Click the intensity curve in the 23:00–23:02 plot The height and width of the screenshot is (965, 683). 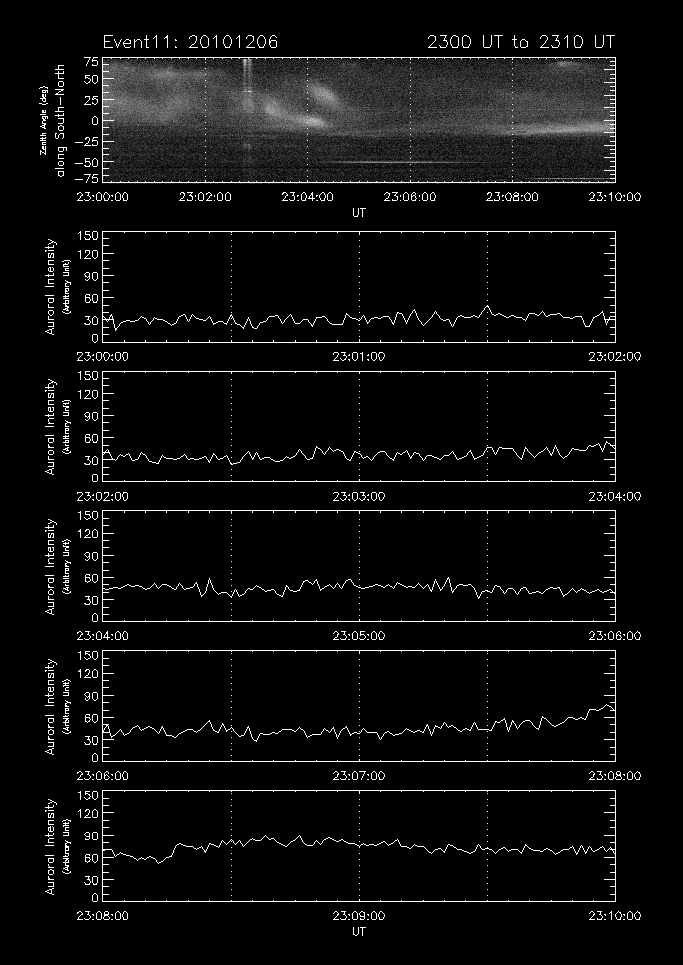(359, 319)
